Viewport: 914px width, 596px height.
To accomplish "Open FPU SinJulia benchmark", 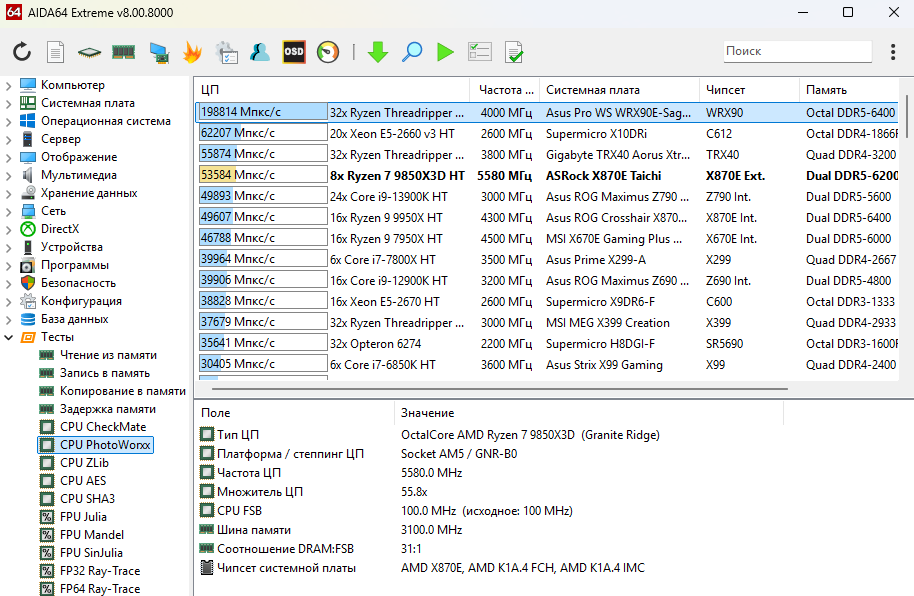I will click(92, 553).
